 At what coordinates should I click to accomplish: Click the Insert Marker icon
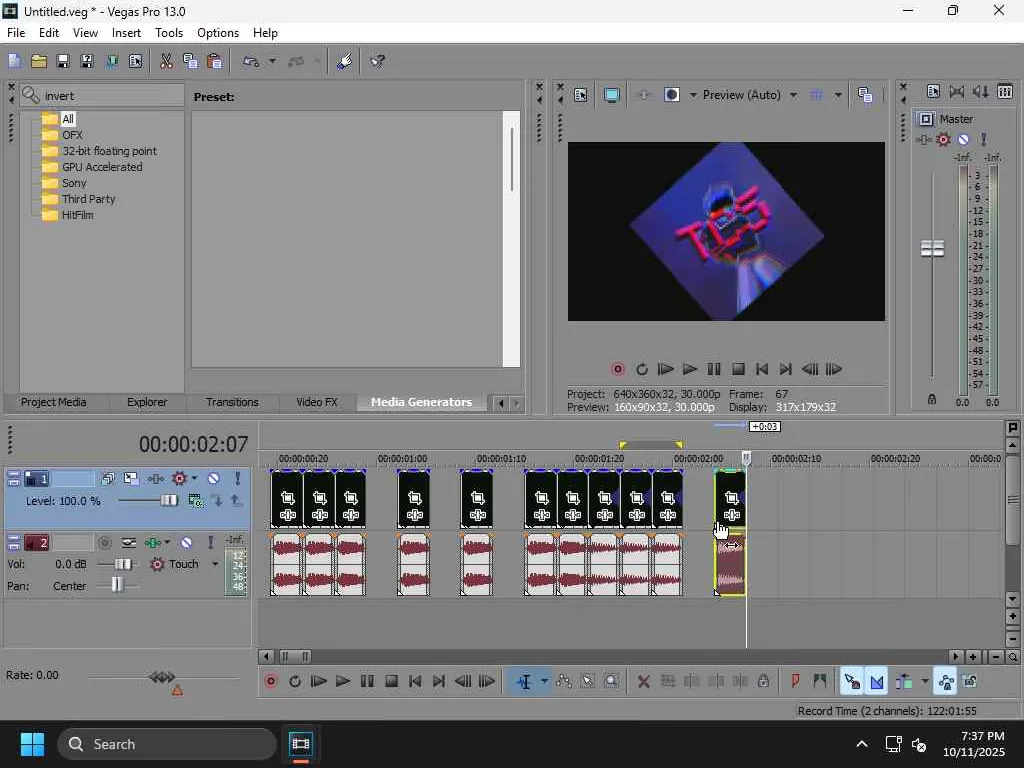[795, 682]
